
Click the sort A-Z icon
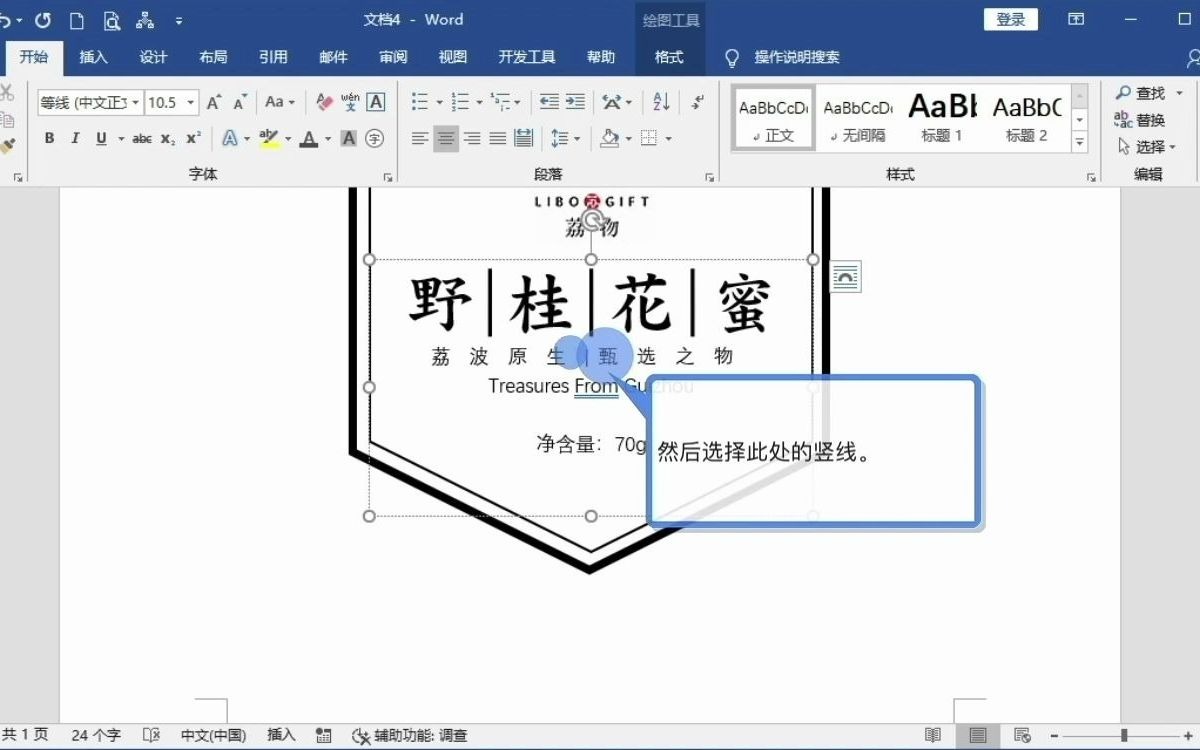click(663, 102)
